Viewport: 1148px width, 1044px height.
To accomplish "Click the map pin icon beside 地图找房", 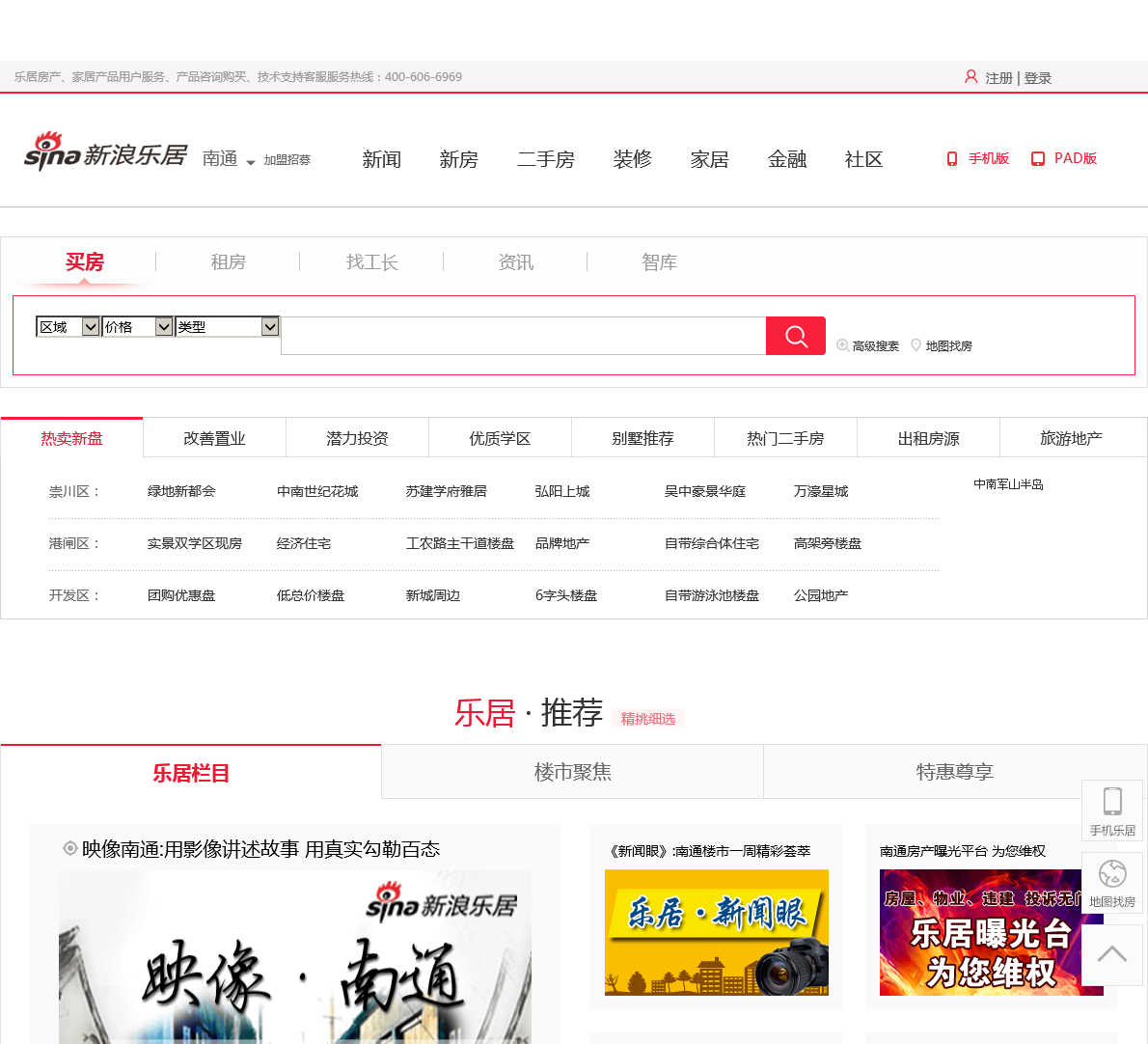I will 916,344.
